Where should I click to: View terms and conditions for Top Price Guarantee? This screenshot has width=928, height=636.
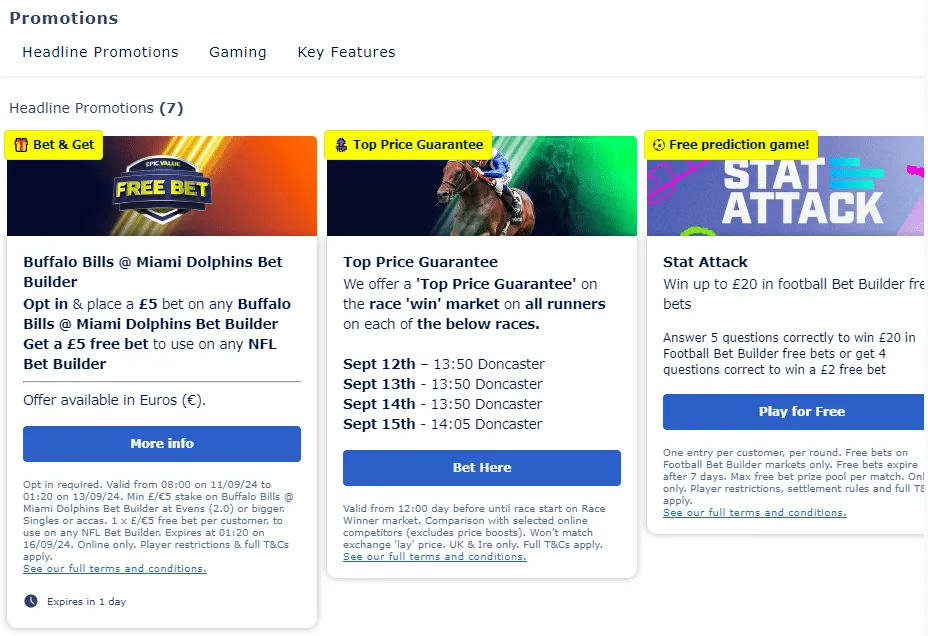[x=435, y=557]
